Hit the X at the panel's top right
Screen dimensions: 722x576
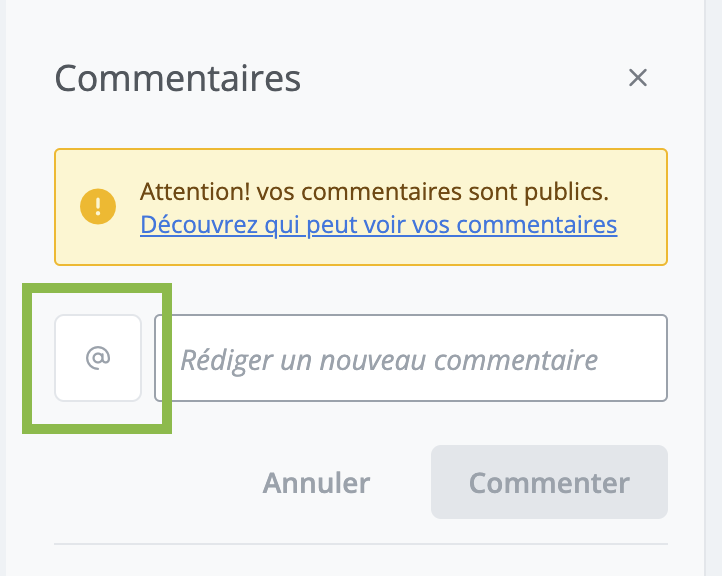pyautogui.click(x=638, y=78)
